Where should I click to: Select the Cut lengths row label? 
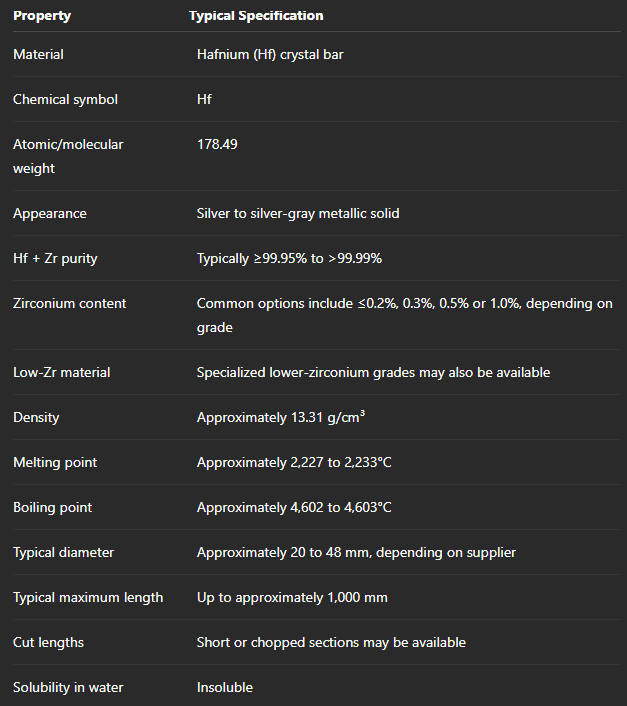48,643
